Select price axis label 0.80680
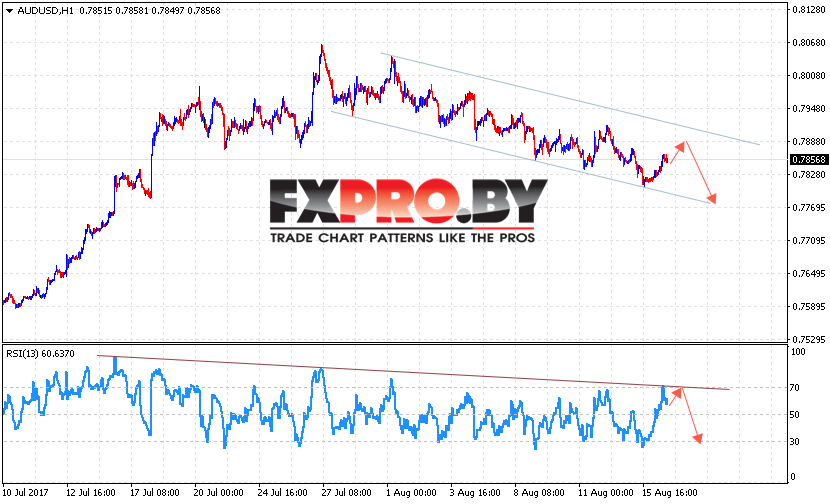830x504 pixels. click(x=809, y=42)
